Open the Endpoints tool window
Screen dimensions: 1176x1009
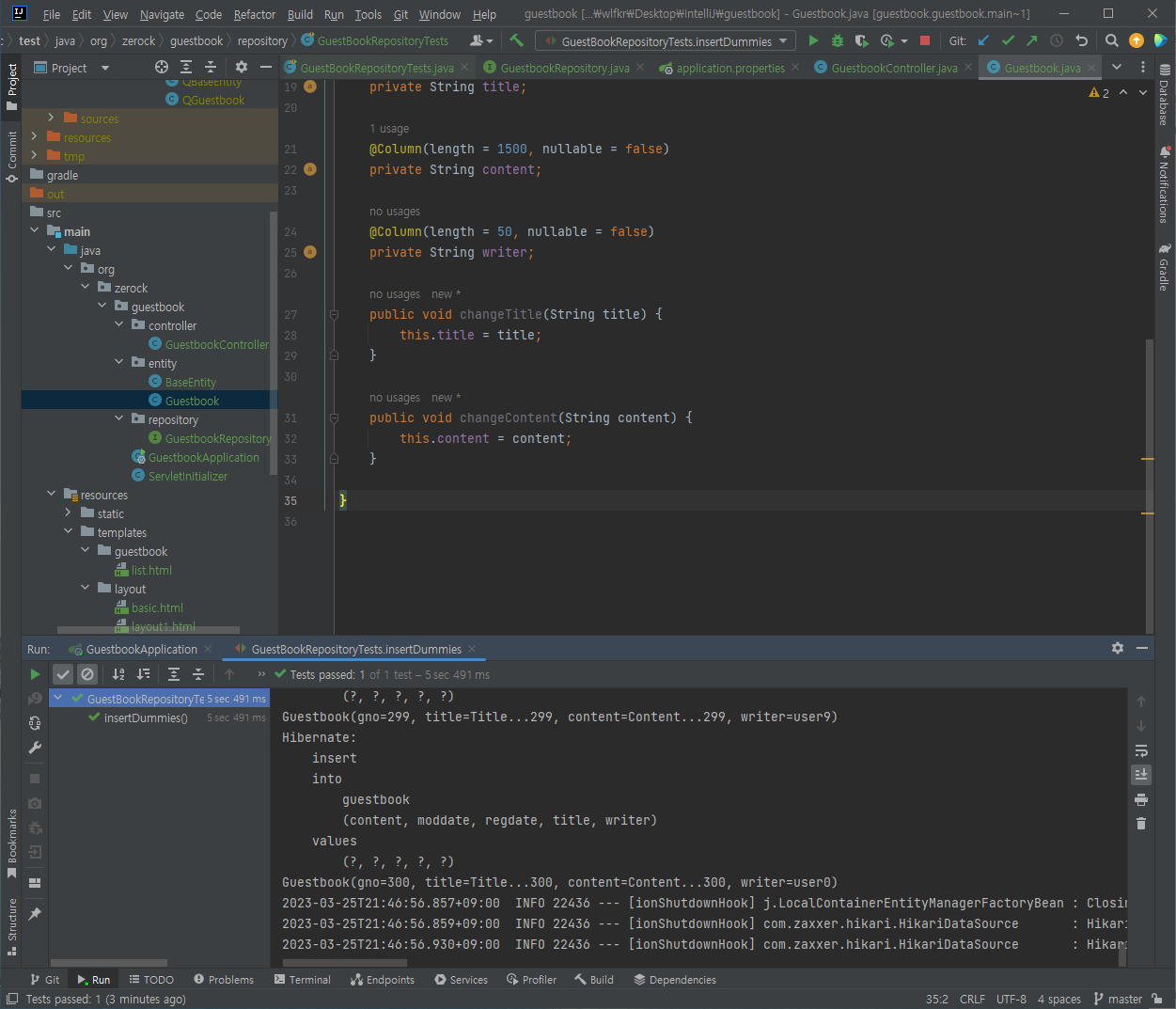click(x=383, y=979)
